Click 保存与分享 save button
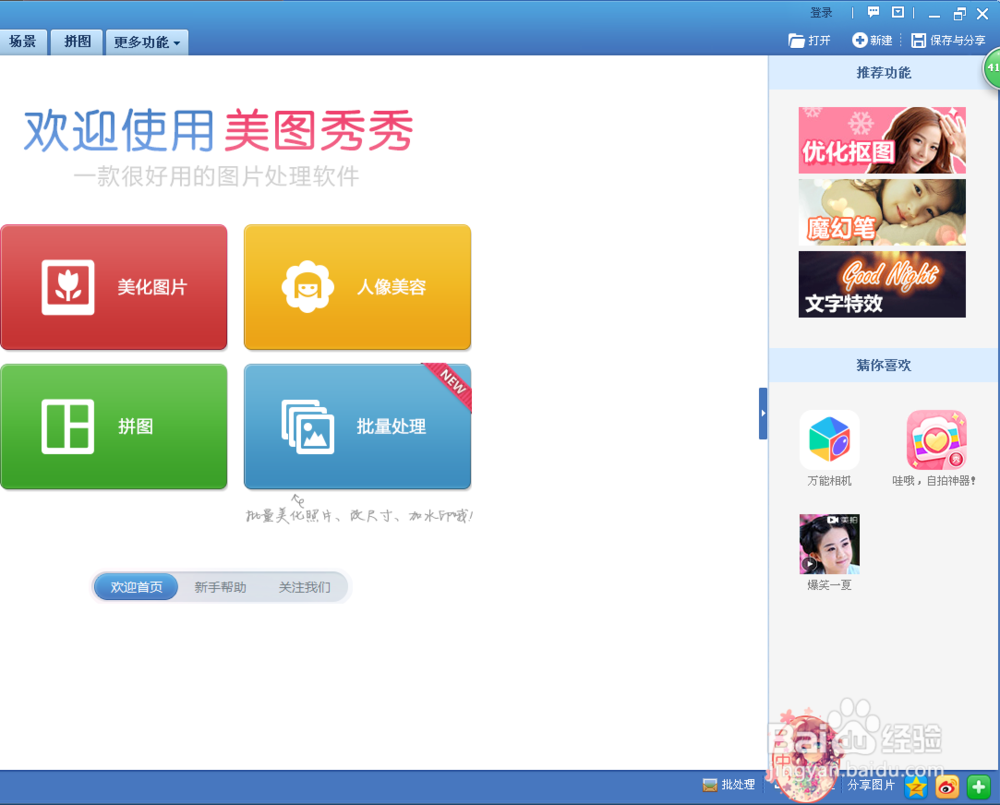 tap(948, 40)
